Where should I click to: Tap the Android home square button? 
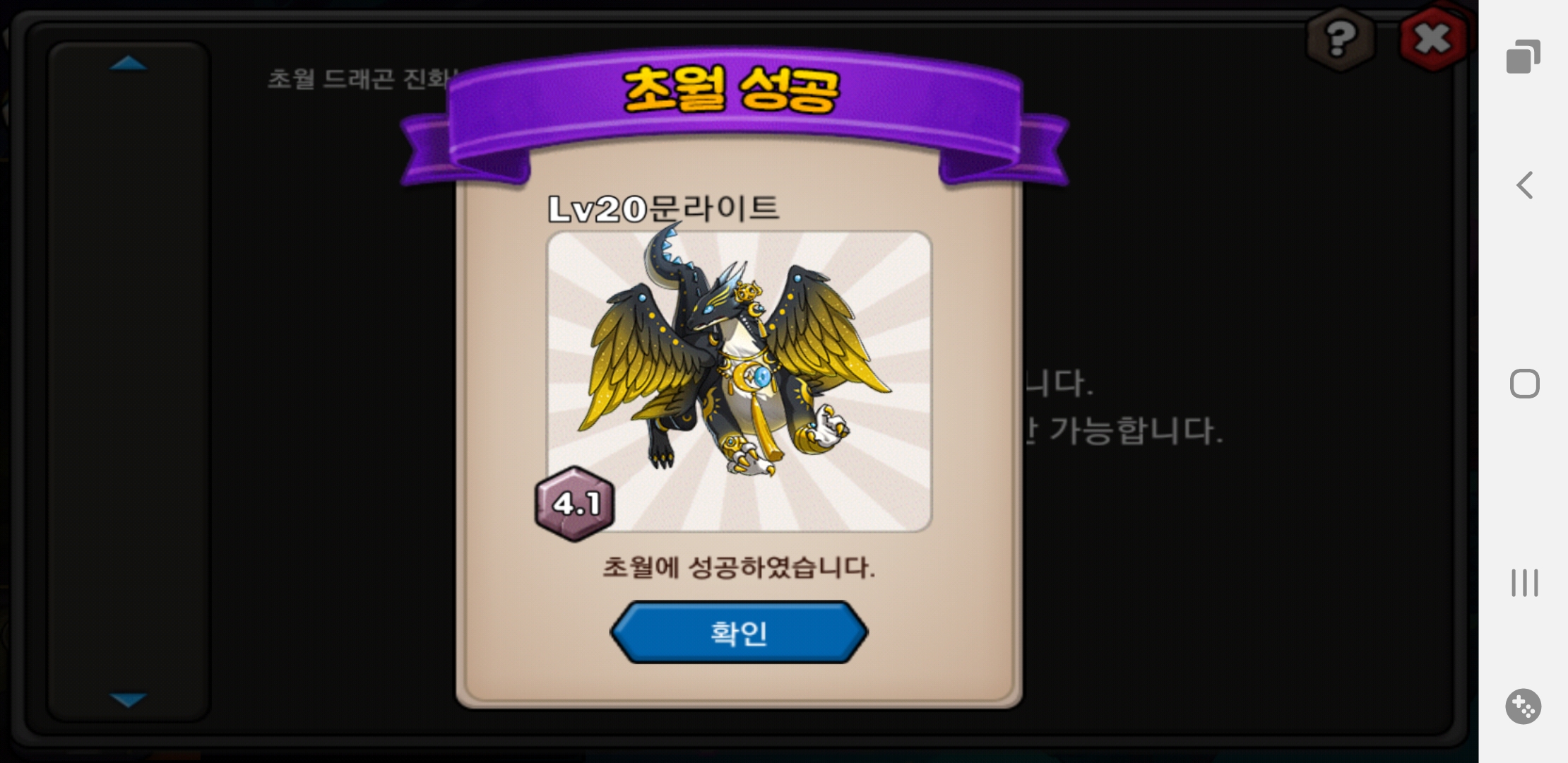[1524, 384]
